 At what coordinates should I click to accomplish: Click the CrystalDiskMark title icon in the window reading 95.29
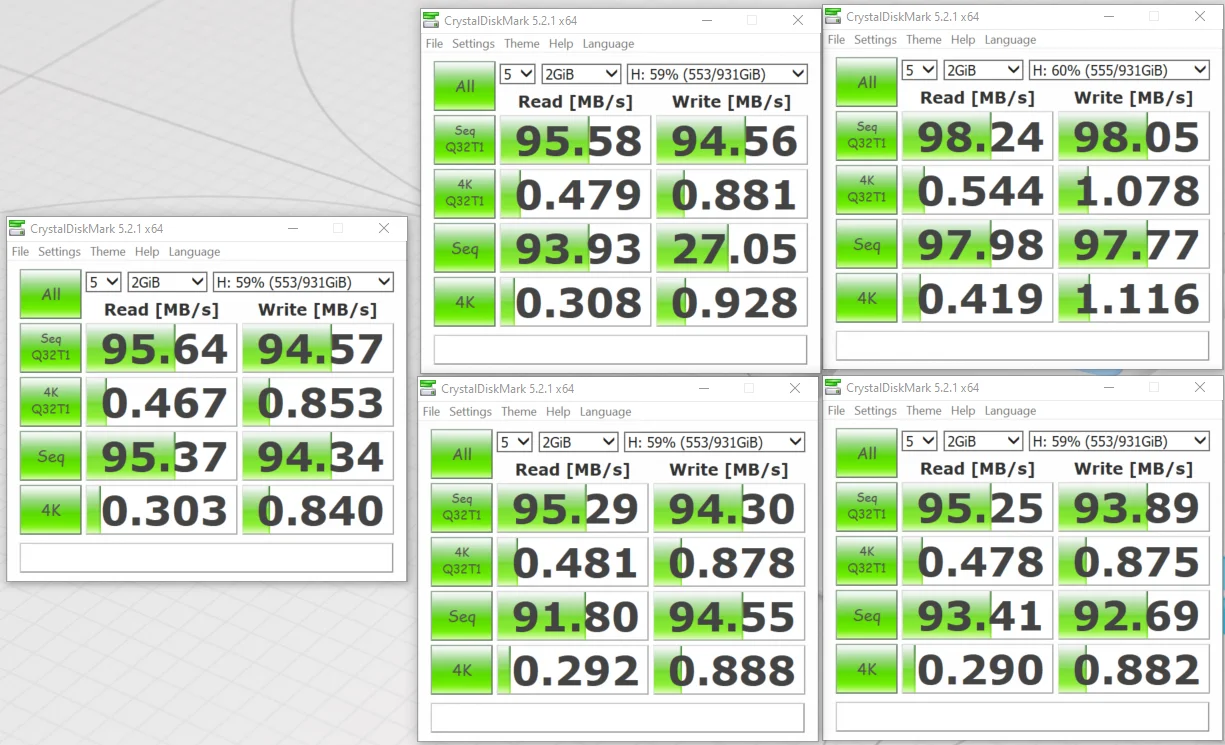[x=428, y=388]
